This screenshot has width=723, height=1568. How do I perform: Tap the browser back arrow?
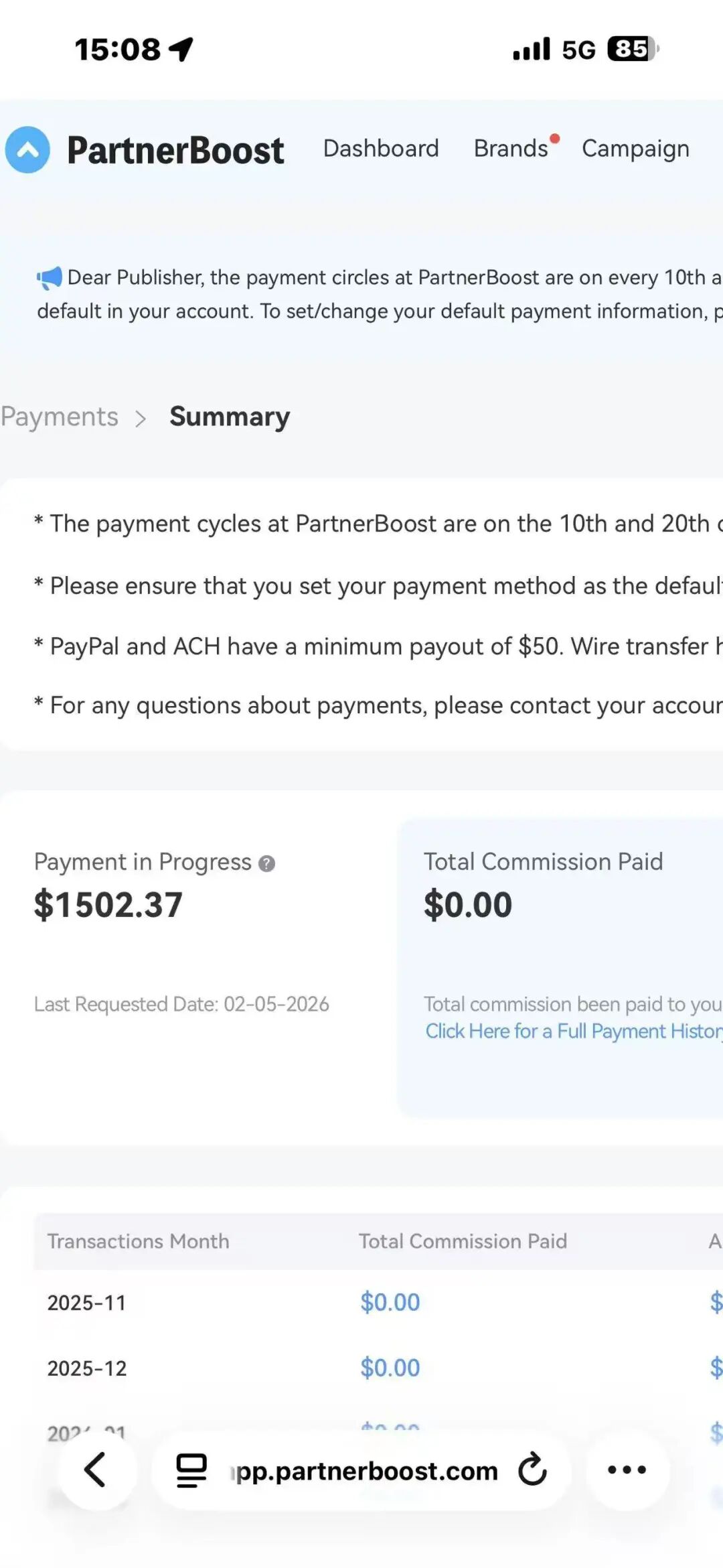tap(96, 1470)
